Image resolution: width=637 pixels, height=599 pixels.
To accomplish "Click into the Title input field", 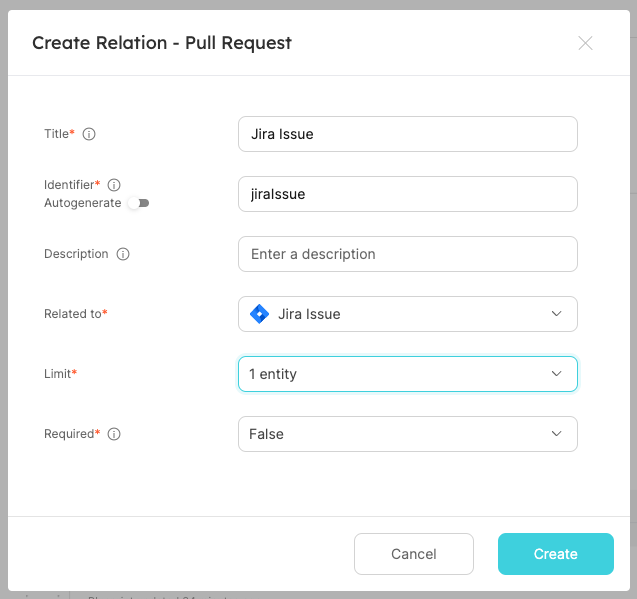I will click(407, 134).
